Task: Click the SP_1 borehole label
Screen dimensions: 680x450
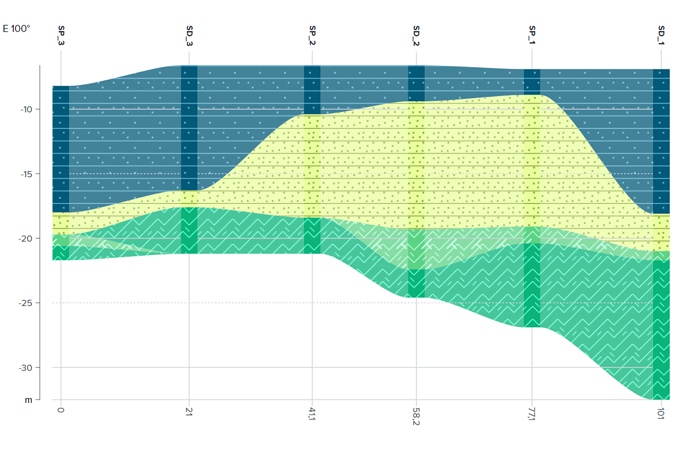Action: click(532, 38)
